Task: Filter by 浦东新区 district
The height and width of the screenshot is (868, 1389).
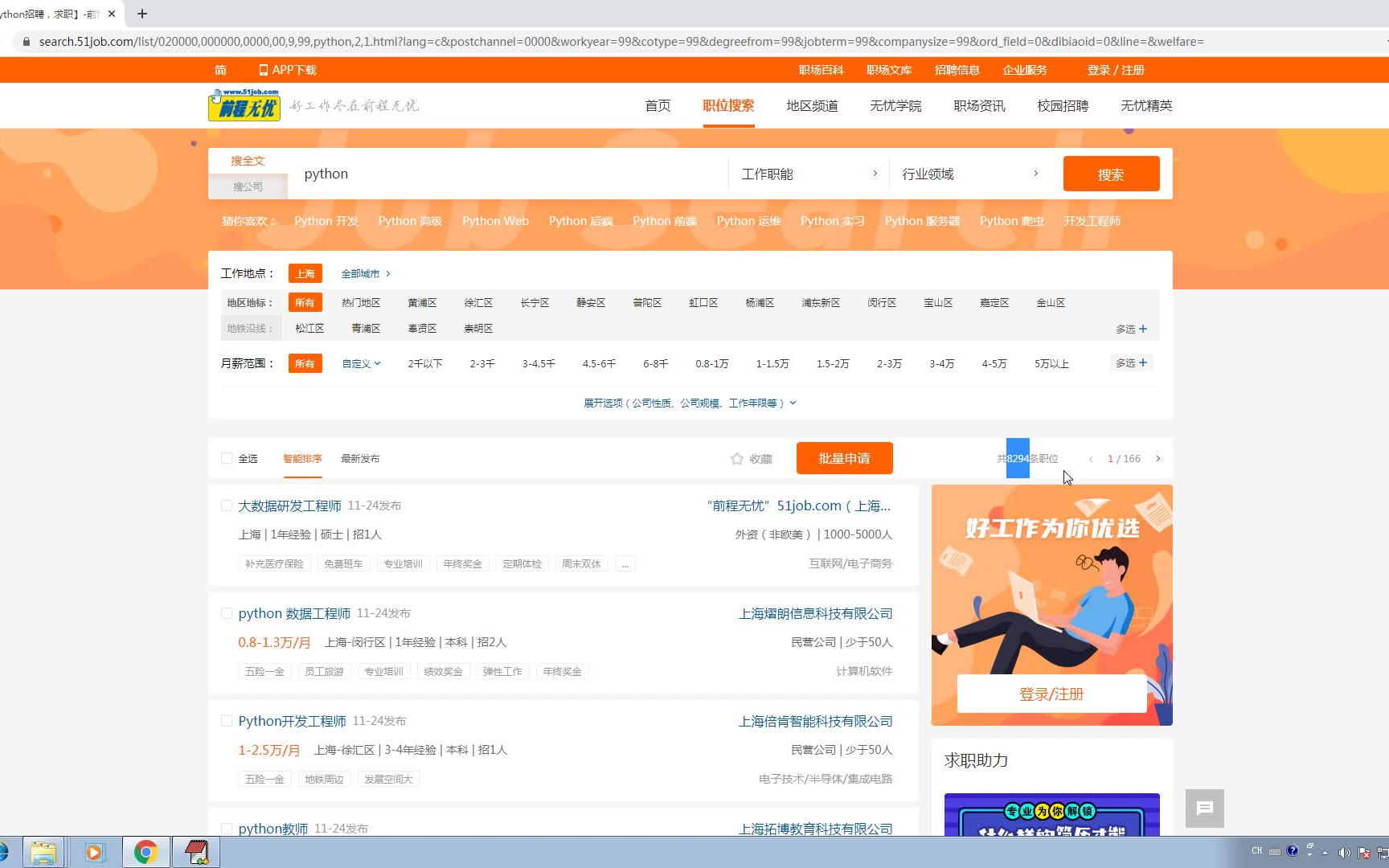Action: point(821,303)
